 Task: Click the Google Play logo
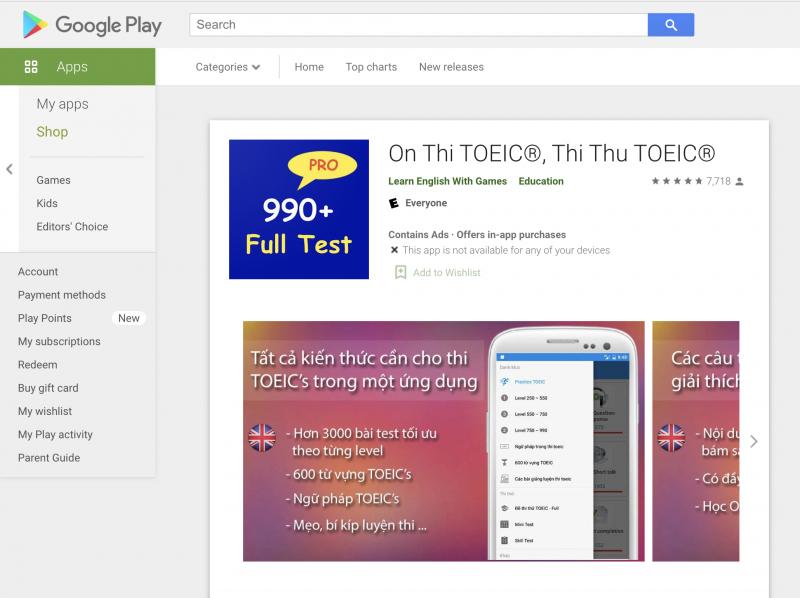92,25
